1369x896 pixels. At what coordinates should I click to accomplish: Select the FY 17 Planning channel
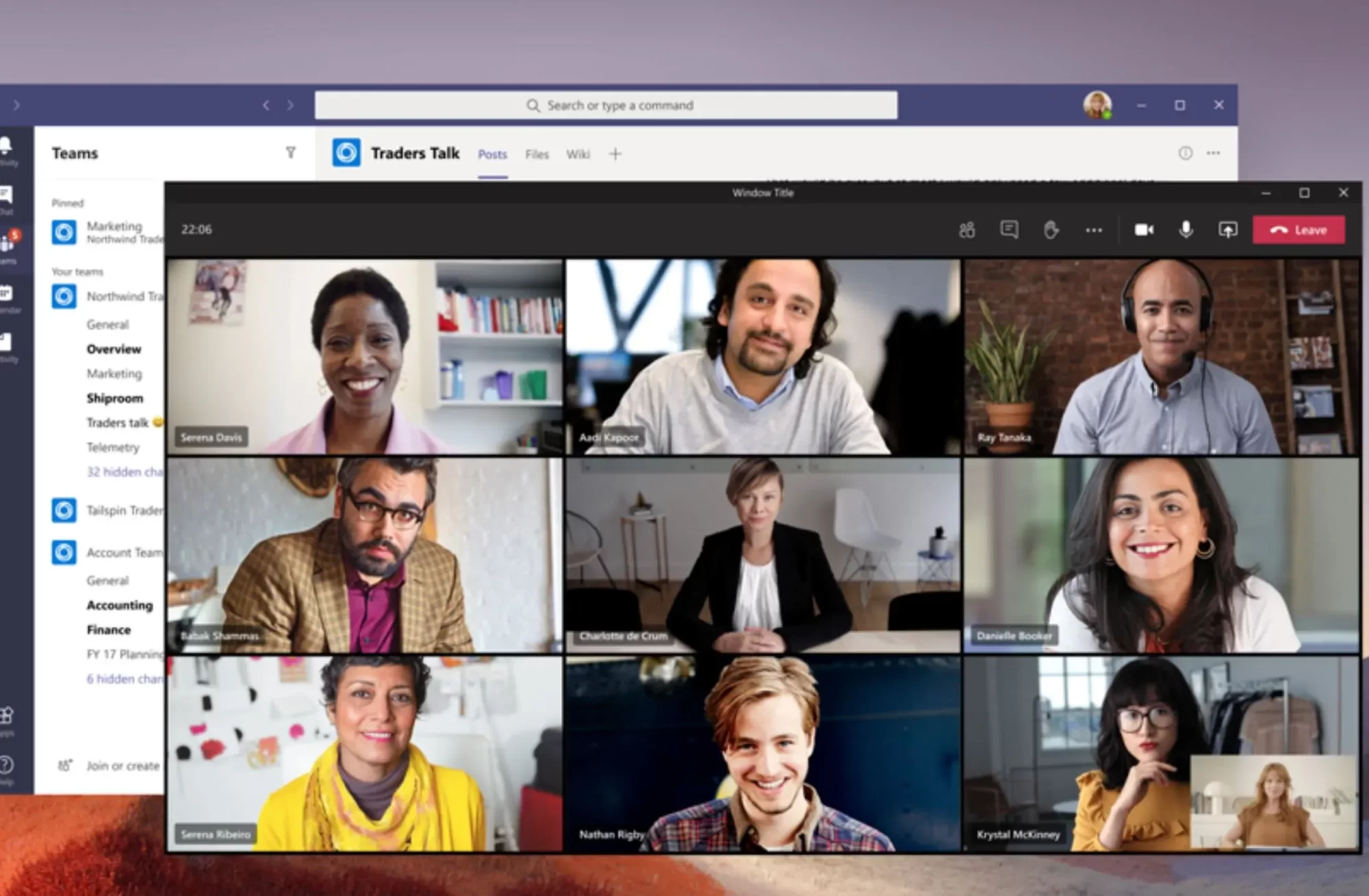click(x=125, y=654)
